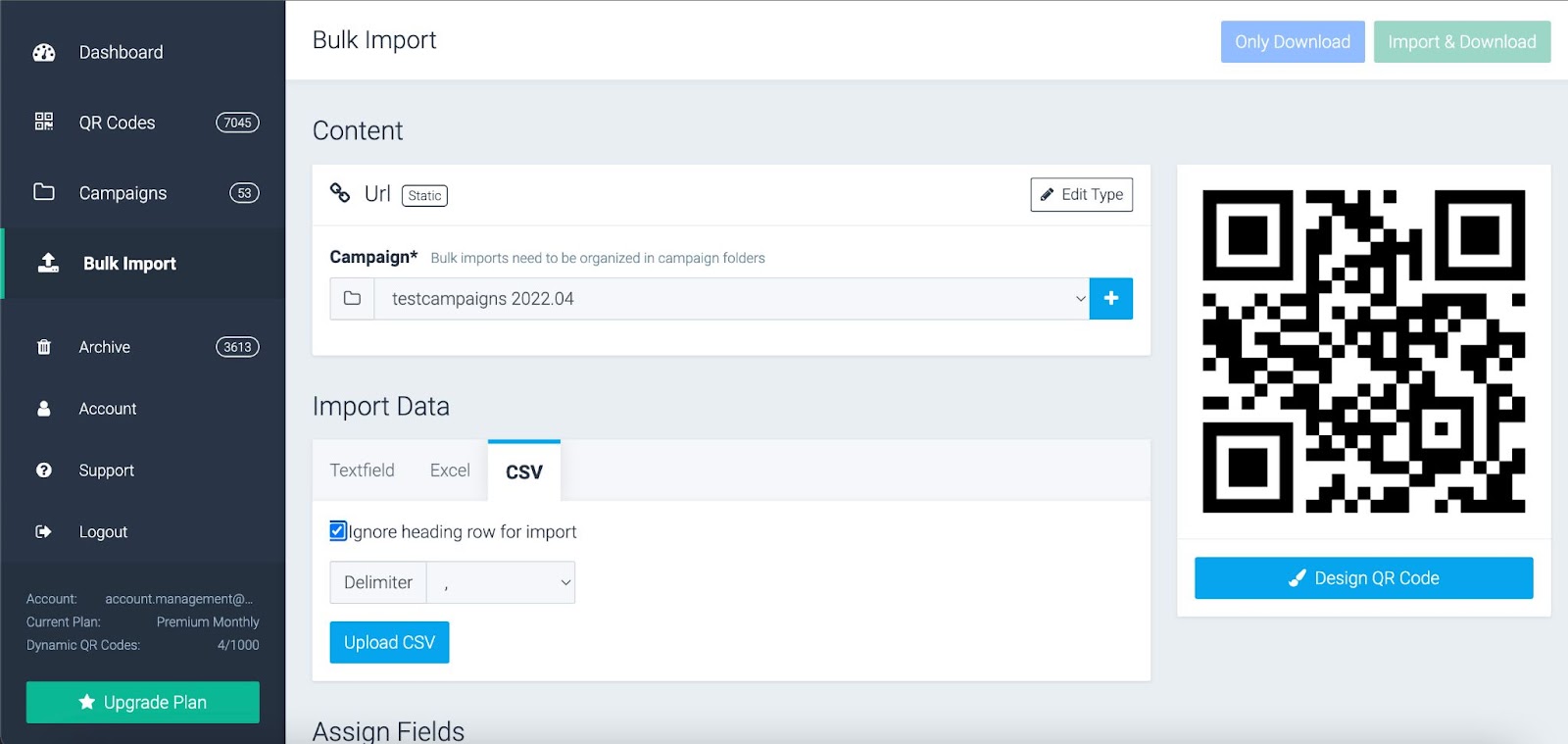Click the Account person icon
This screenshot has height=744, width=1568.
point(44,409)
